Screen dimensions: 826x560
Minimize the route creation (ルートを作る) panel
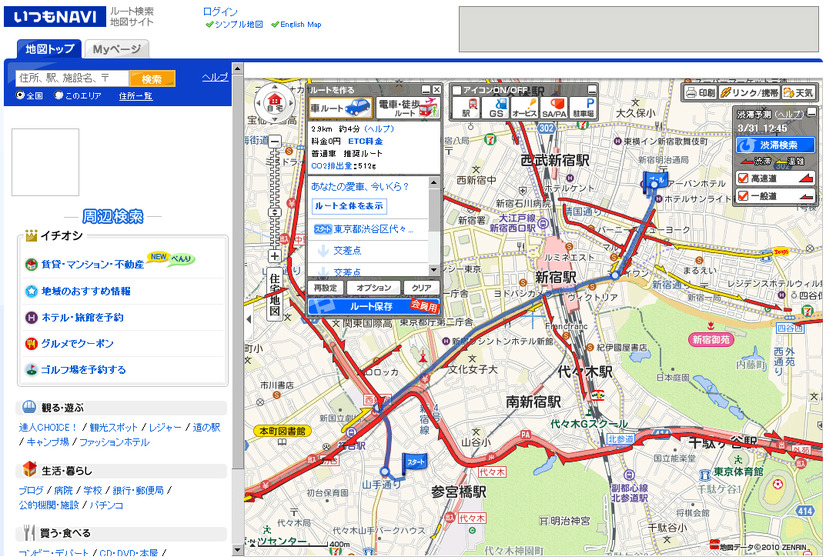426,90
